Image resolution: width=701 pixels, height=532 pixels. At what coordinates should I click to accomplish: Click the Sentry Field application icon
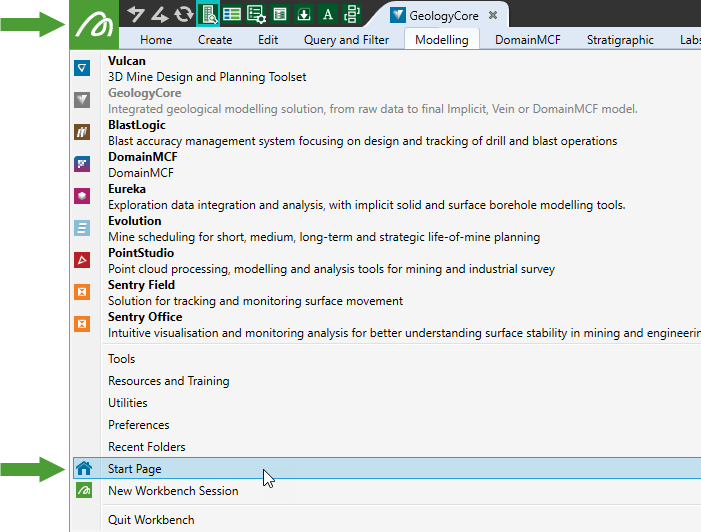click(x=82, y=292)
